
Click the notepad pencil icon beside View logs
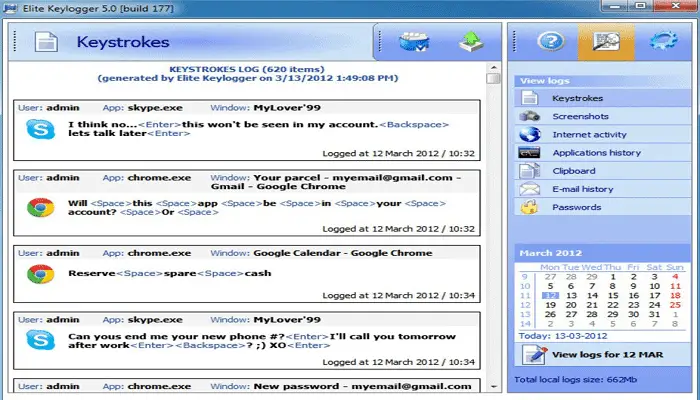(534, 355)
